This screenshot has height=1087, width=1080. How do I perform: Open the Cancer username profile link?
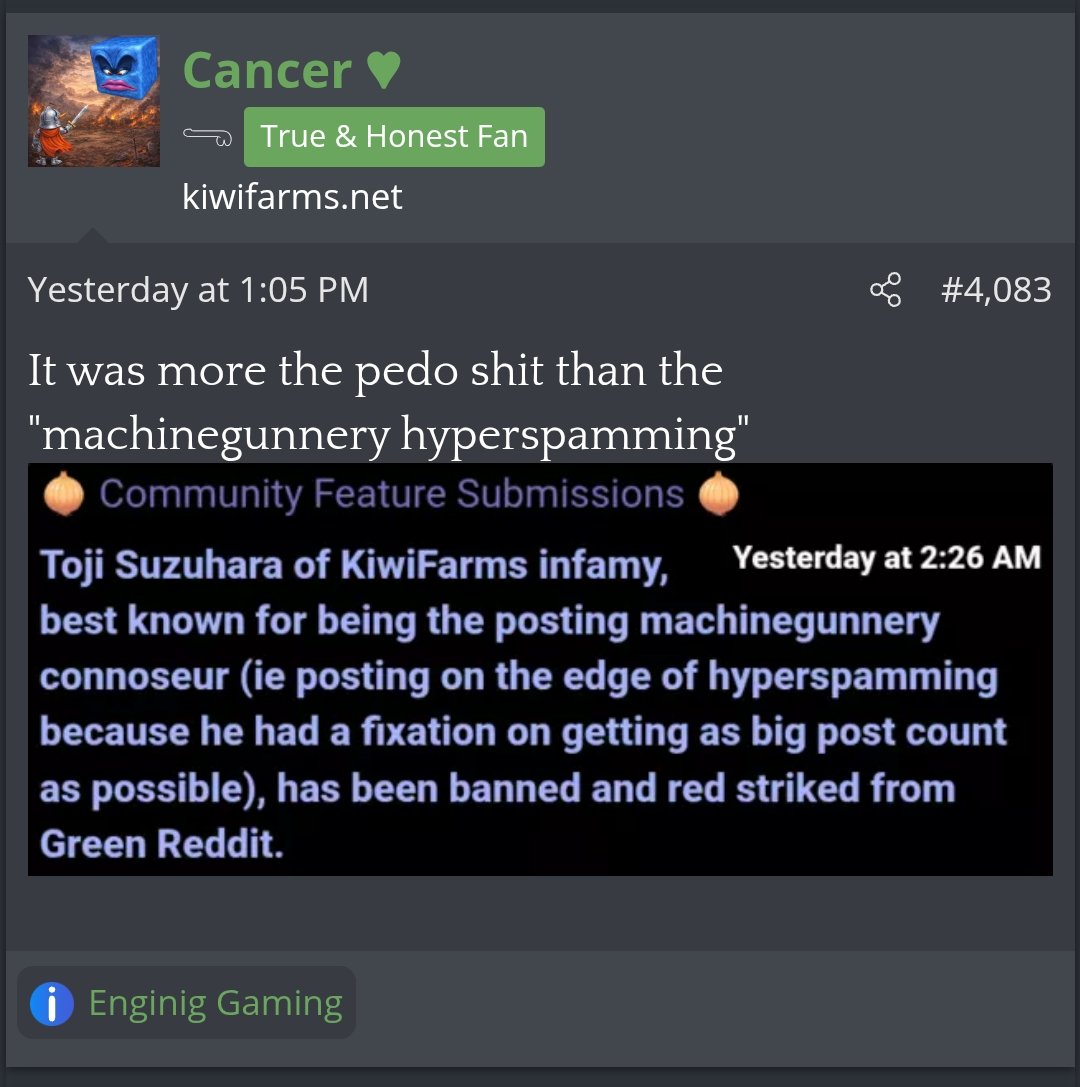click(267, 71)
